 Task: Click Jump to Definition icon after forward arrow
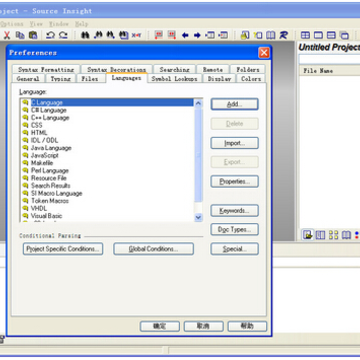[210, 35]
